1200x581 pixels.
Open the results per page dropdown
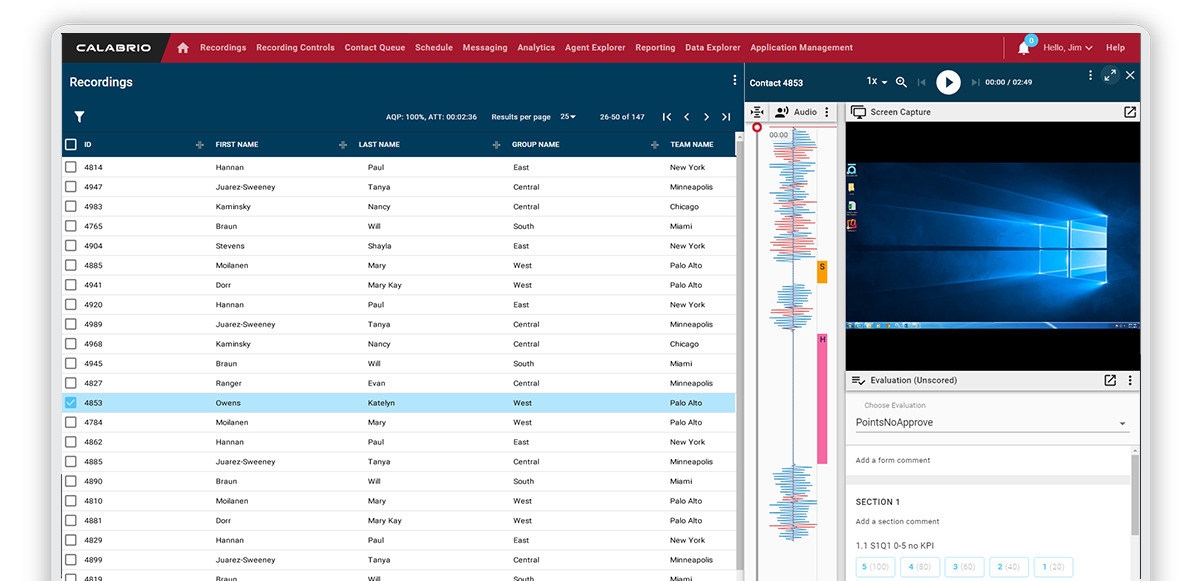(568, 117)
